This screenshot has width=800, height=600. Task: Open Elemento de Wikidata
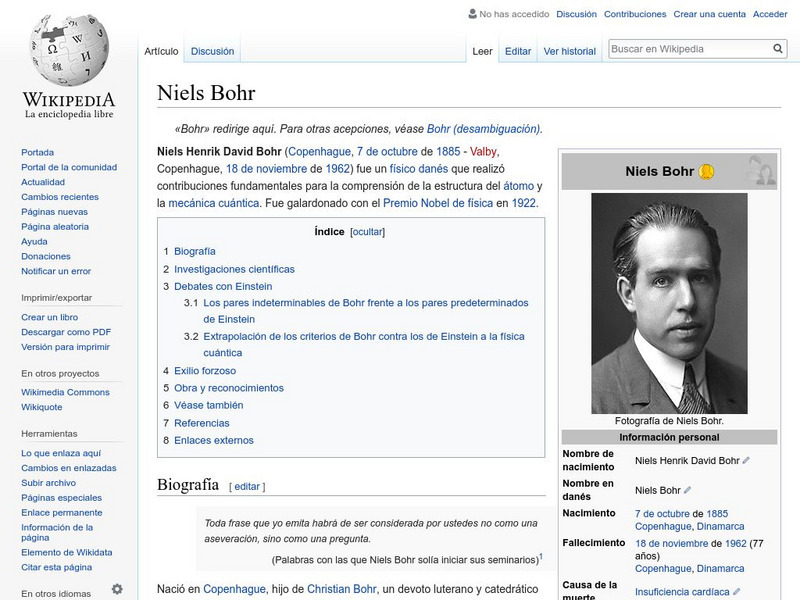pyautogui.click(x=66, y=552)
